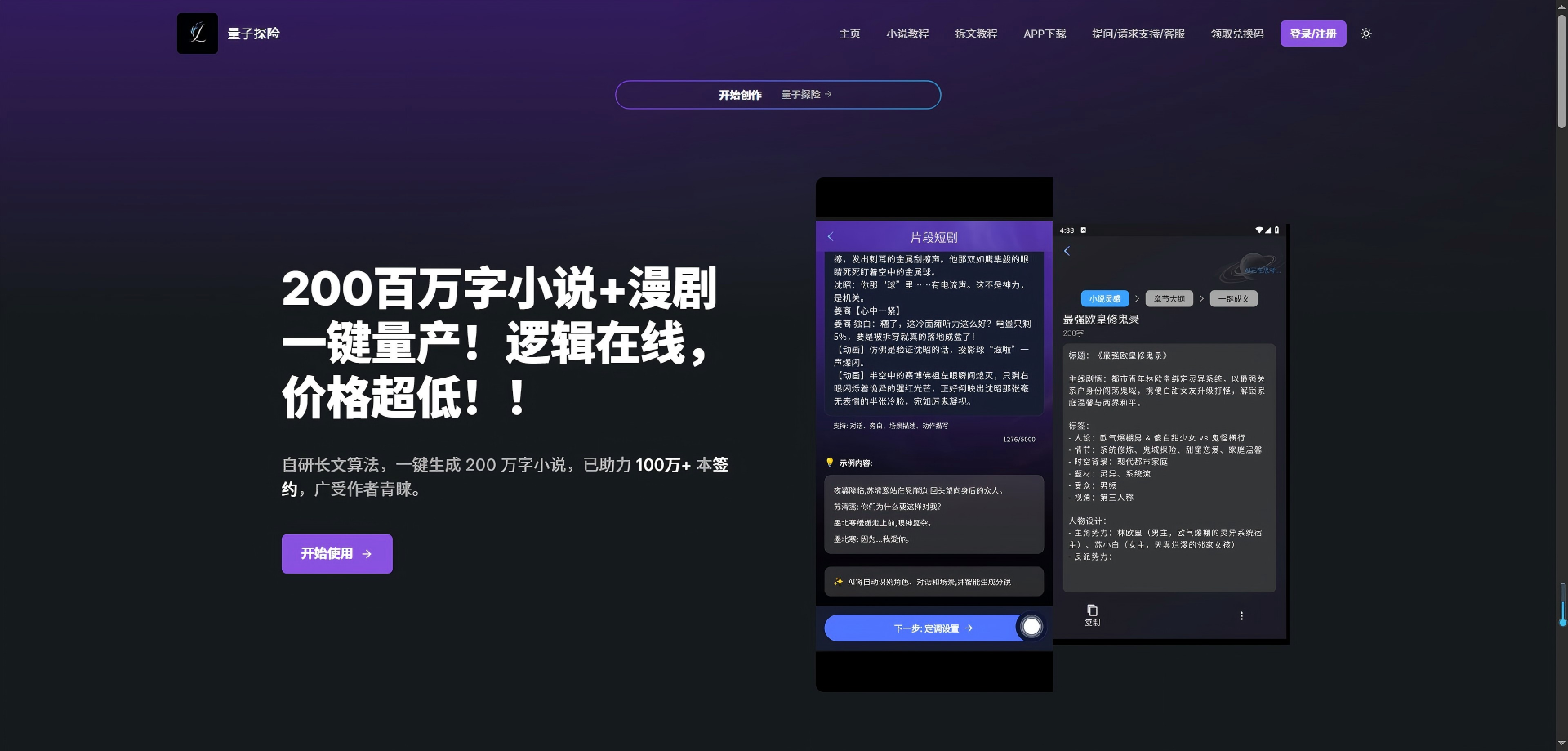This screenshot has height=751, width=1568.
Task: Select the 章节大纲 step tab
Action: pyautogui.click(x=1169, y=299)
